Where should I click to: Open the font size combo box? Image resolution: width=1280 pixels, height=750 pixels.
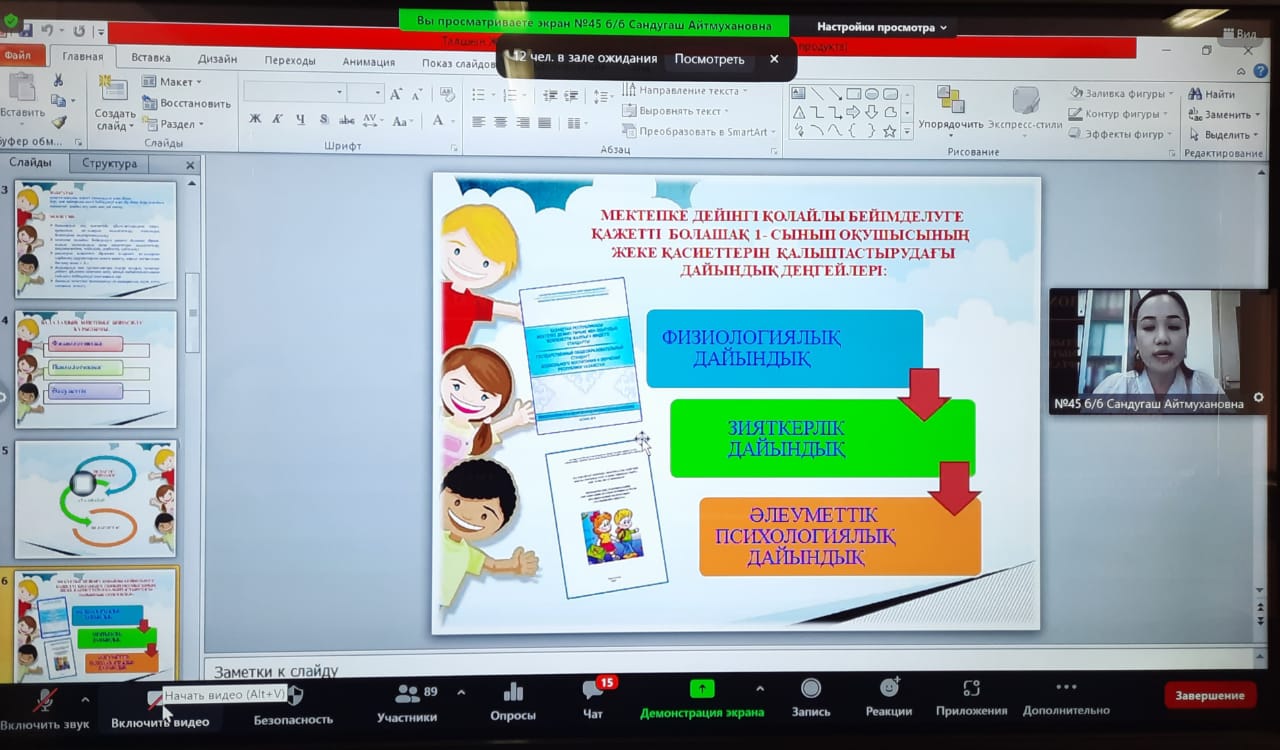coord(365,93)
